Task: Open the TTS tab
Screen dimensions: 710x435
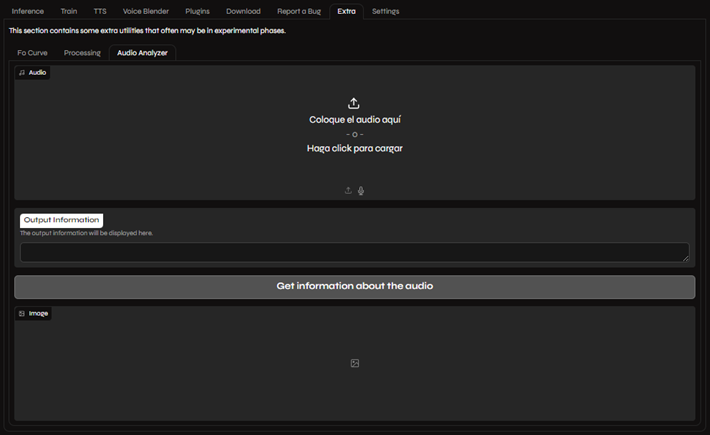Action: point(100,11)
